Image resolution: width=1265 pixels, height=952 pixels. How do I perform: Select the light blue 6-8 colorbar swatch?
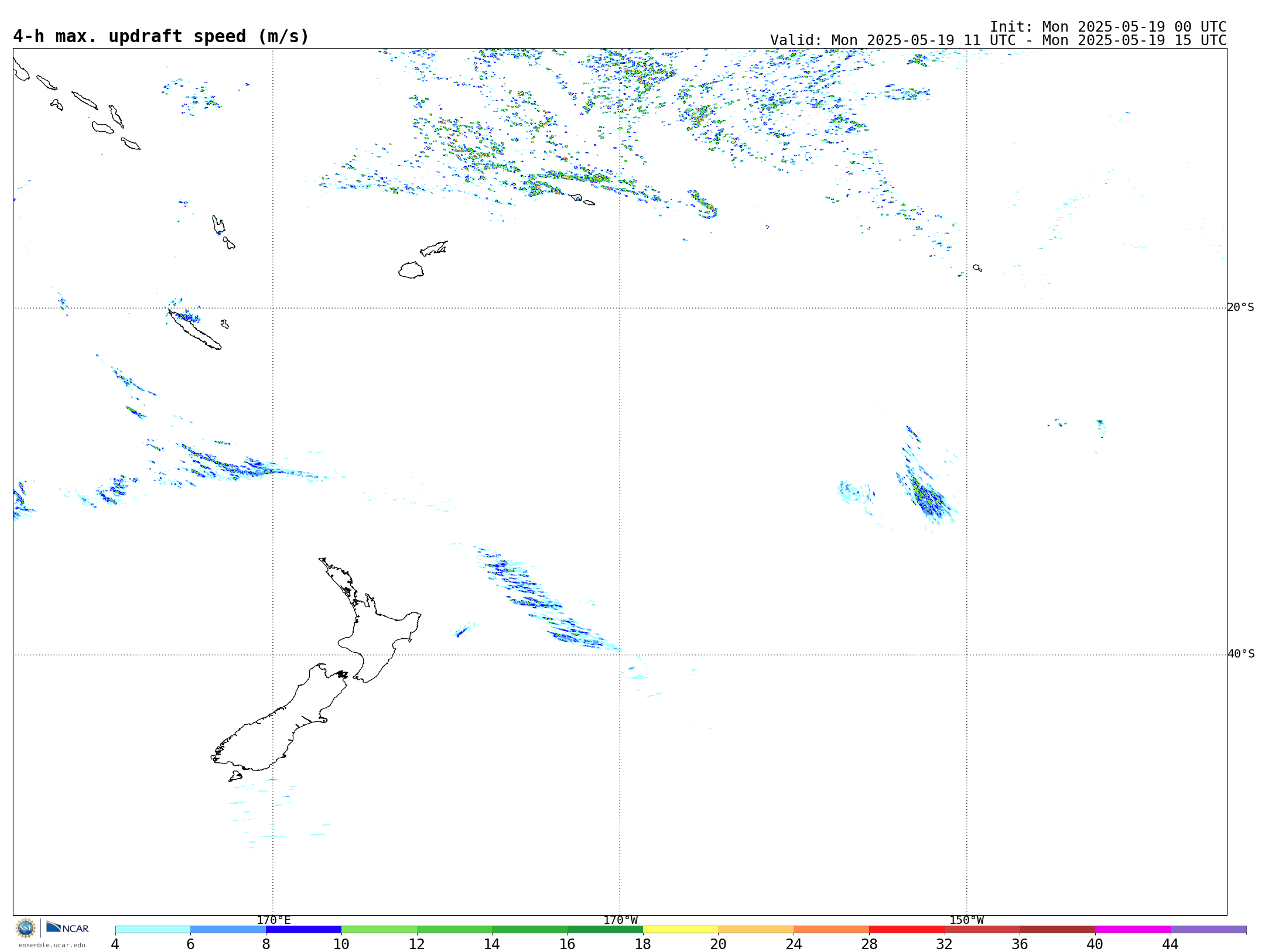(228, 930)
